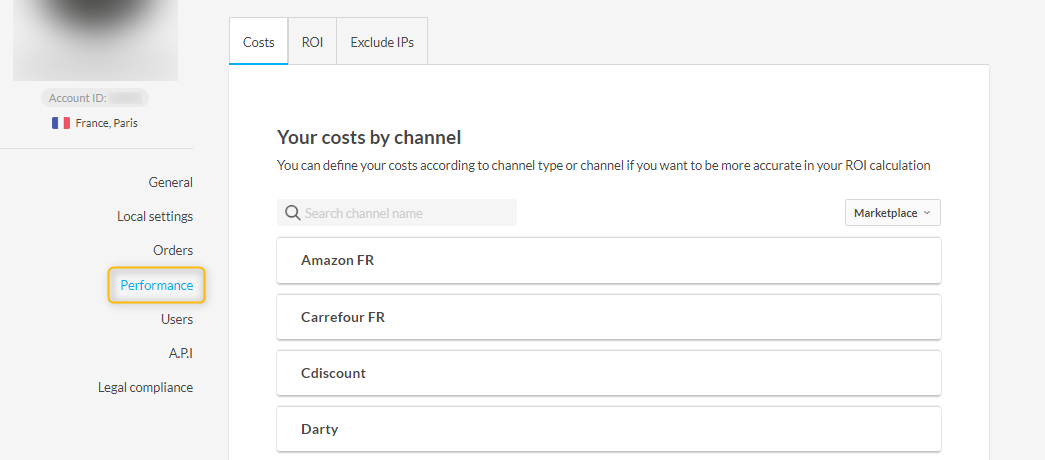
Task: Open the Users settings page
Action: 177,319
